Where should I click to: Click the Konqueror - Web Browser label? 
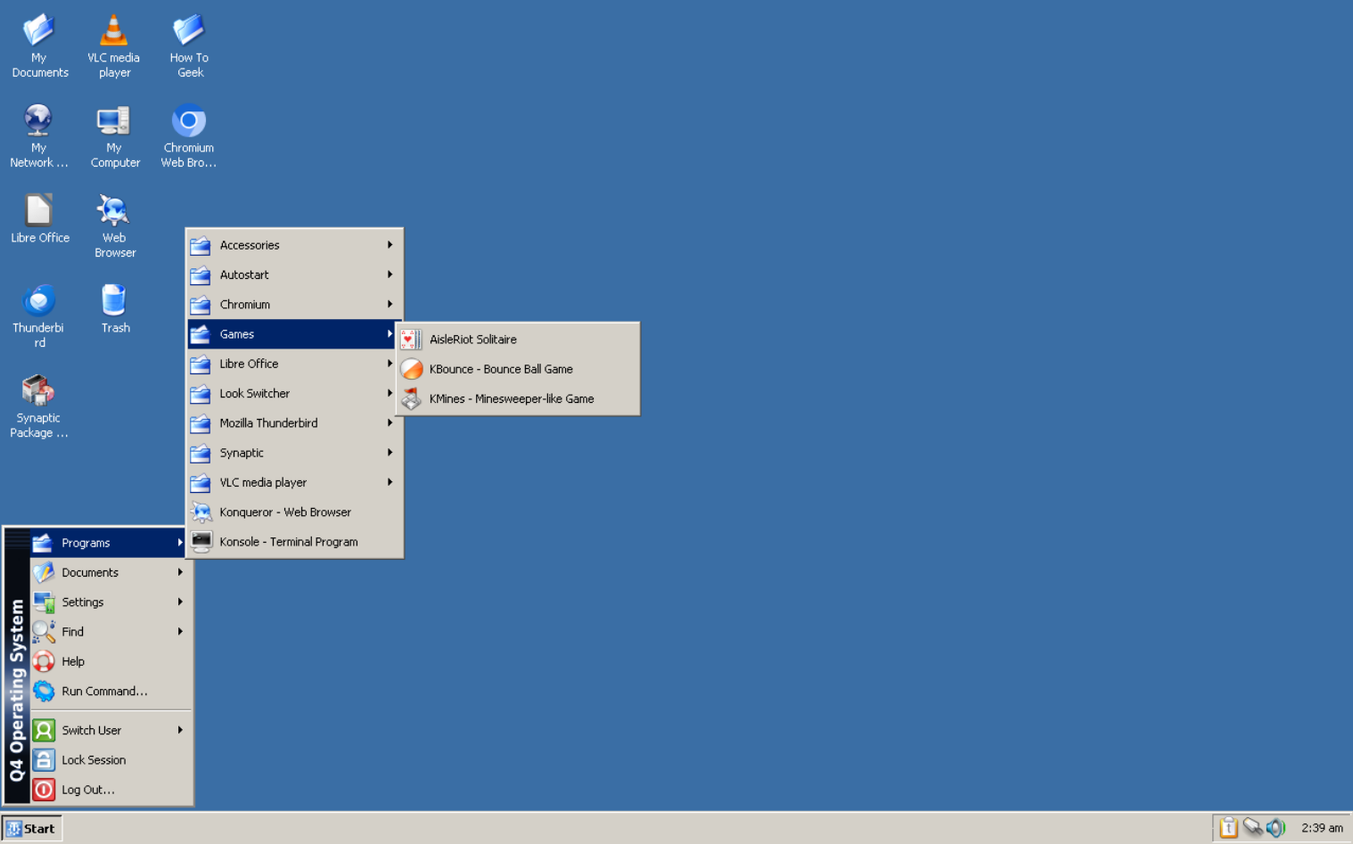pyautogui.click(x=285, y=512)
